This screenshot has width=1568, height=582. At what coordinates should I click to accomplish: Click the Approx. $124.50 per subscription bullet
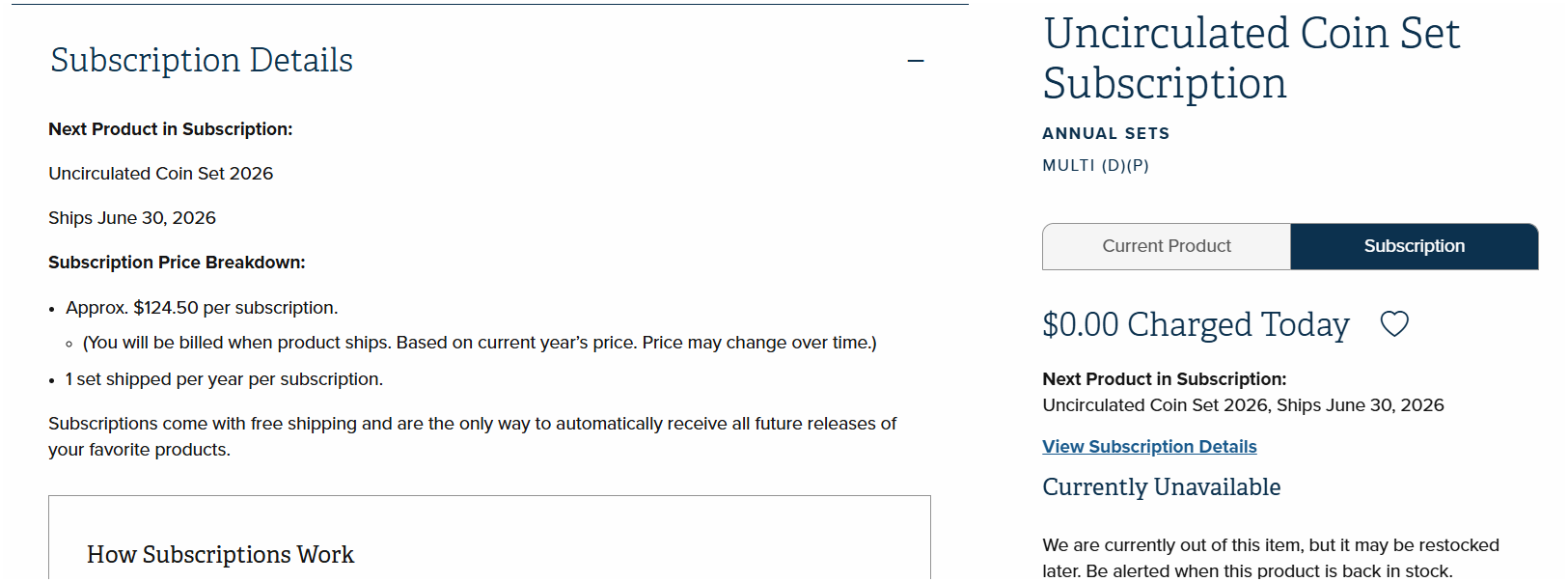tap(202, 308)
